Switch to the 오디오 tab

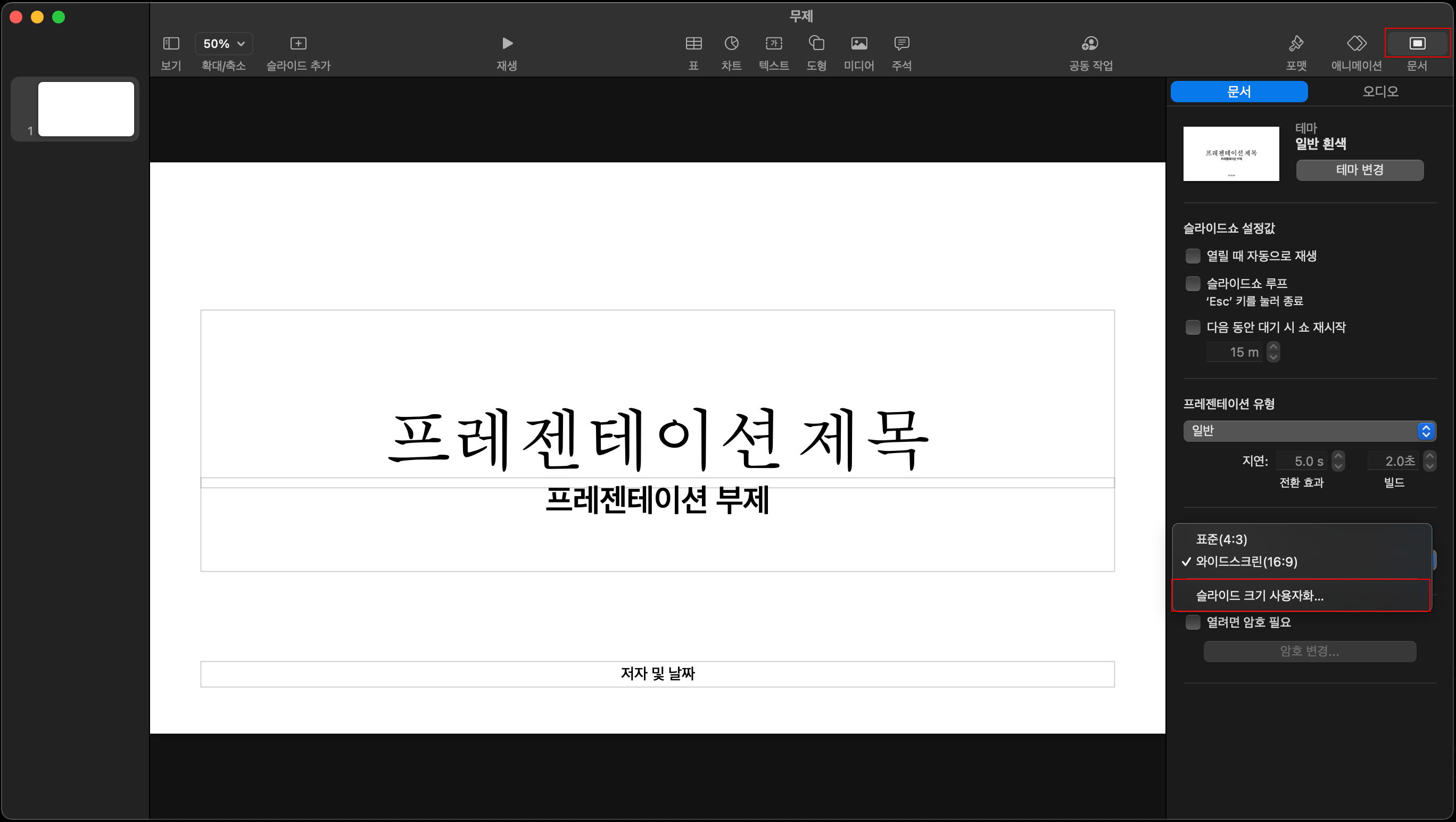click(x=1380, y=92)
